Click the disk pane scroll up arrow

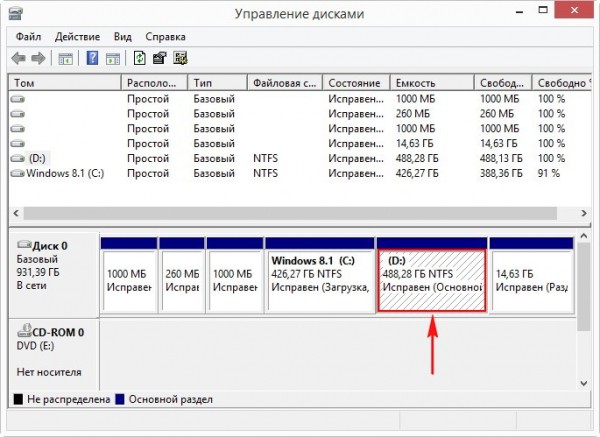(584, 236)
